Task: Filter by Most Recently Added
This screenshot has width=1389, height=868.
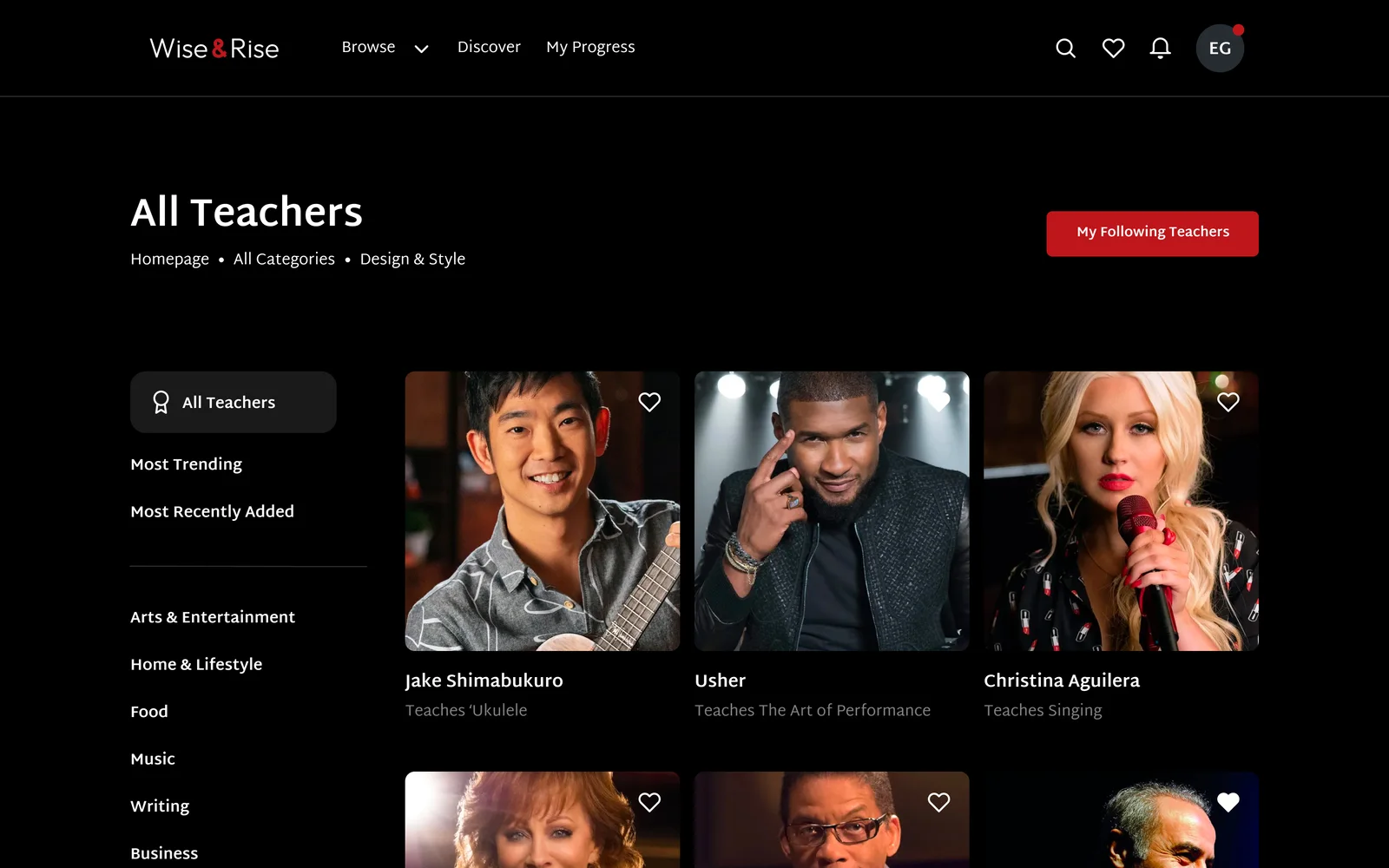Action: [x=212, y=511]
